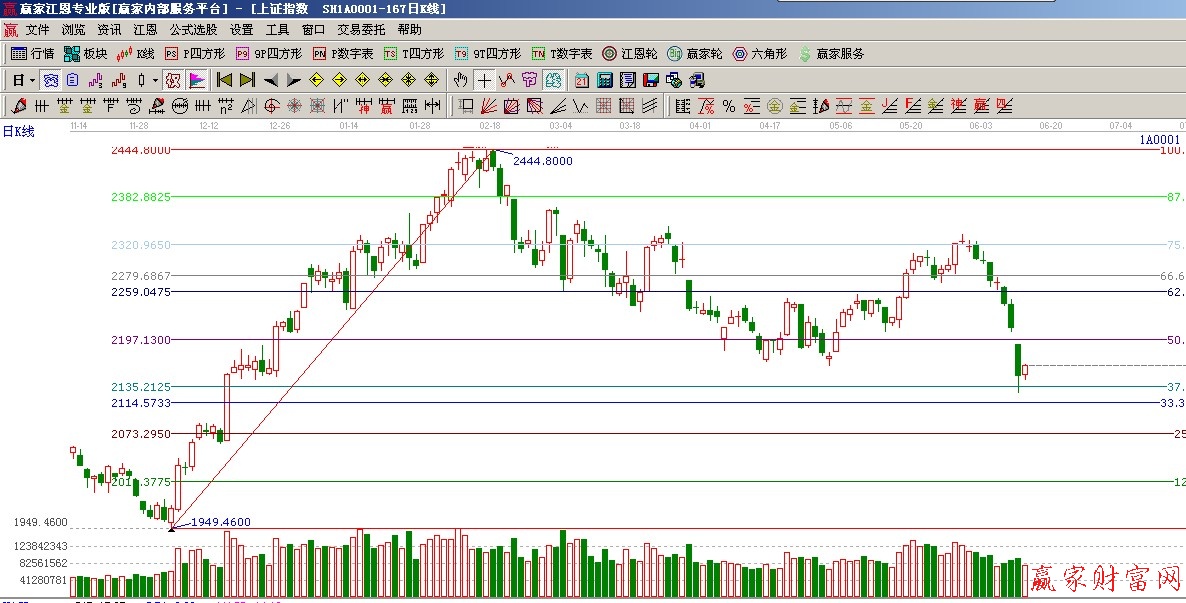The width and height of the screenshot is (1186, 603).
Task: Open the 江恩轮 Gann wheel tool
Action: click(630, 54)
